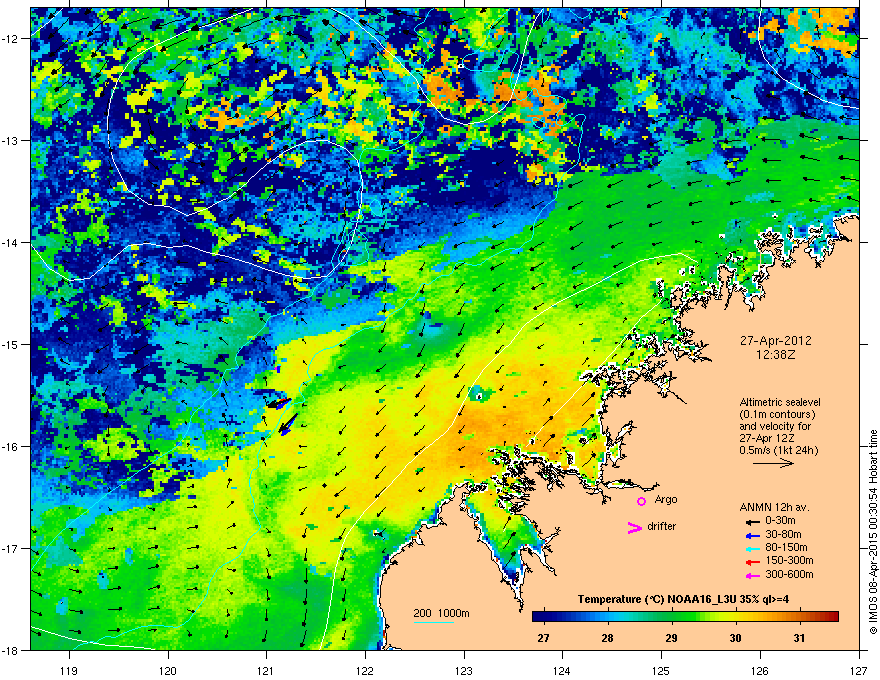Select the red 150-300m arrow in legend
Screen dimensions: 880x680
tap(752, 562)
